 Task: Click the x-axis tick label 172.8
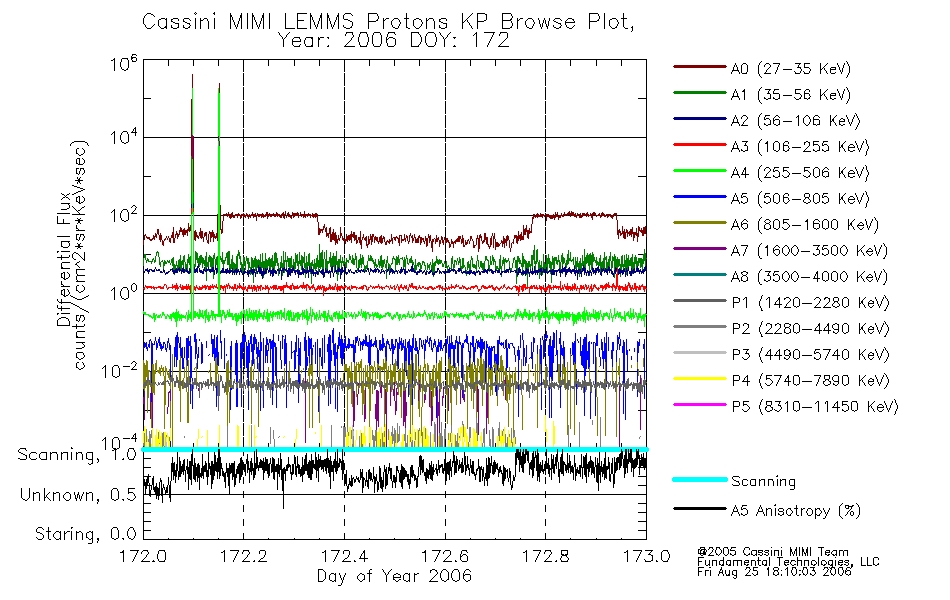click(546, 556)
